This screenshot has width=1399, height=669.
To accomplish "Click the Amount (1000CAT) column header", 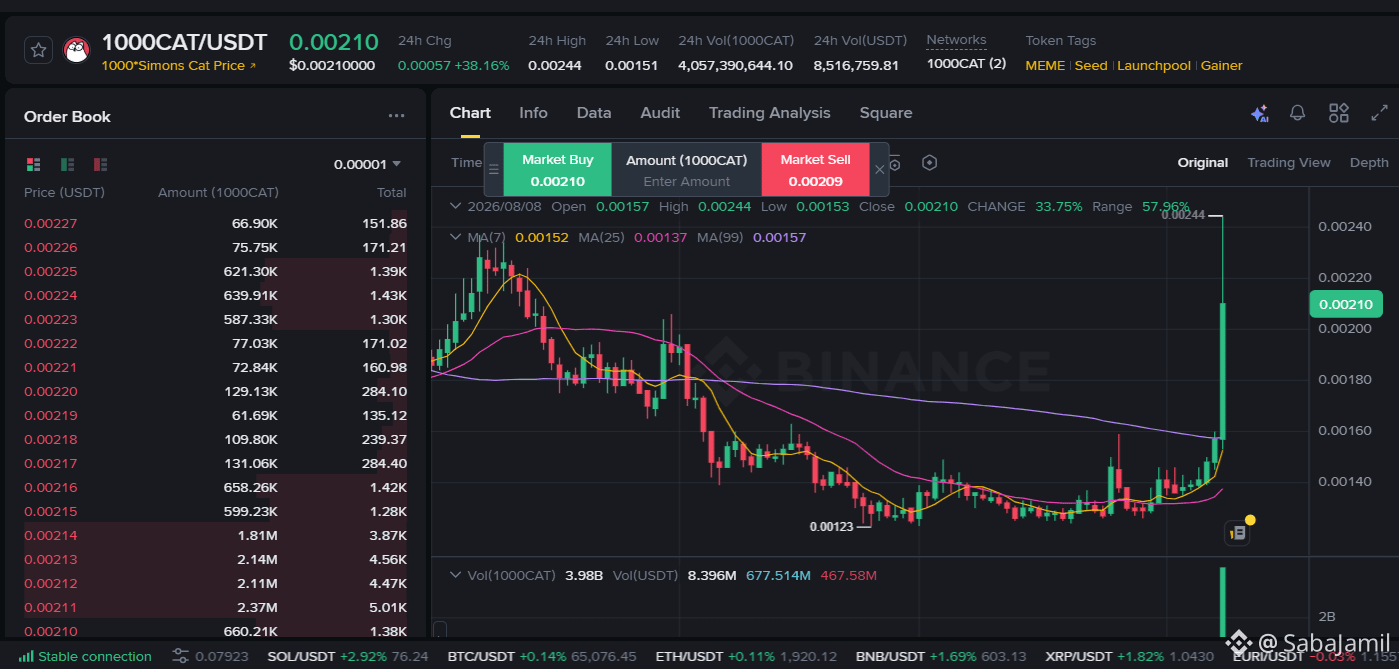I will coord(218,192).
